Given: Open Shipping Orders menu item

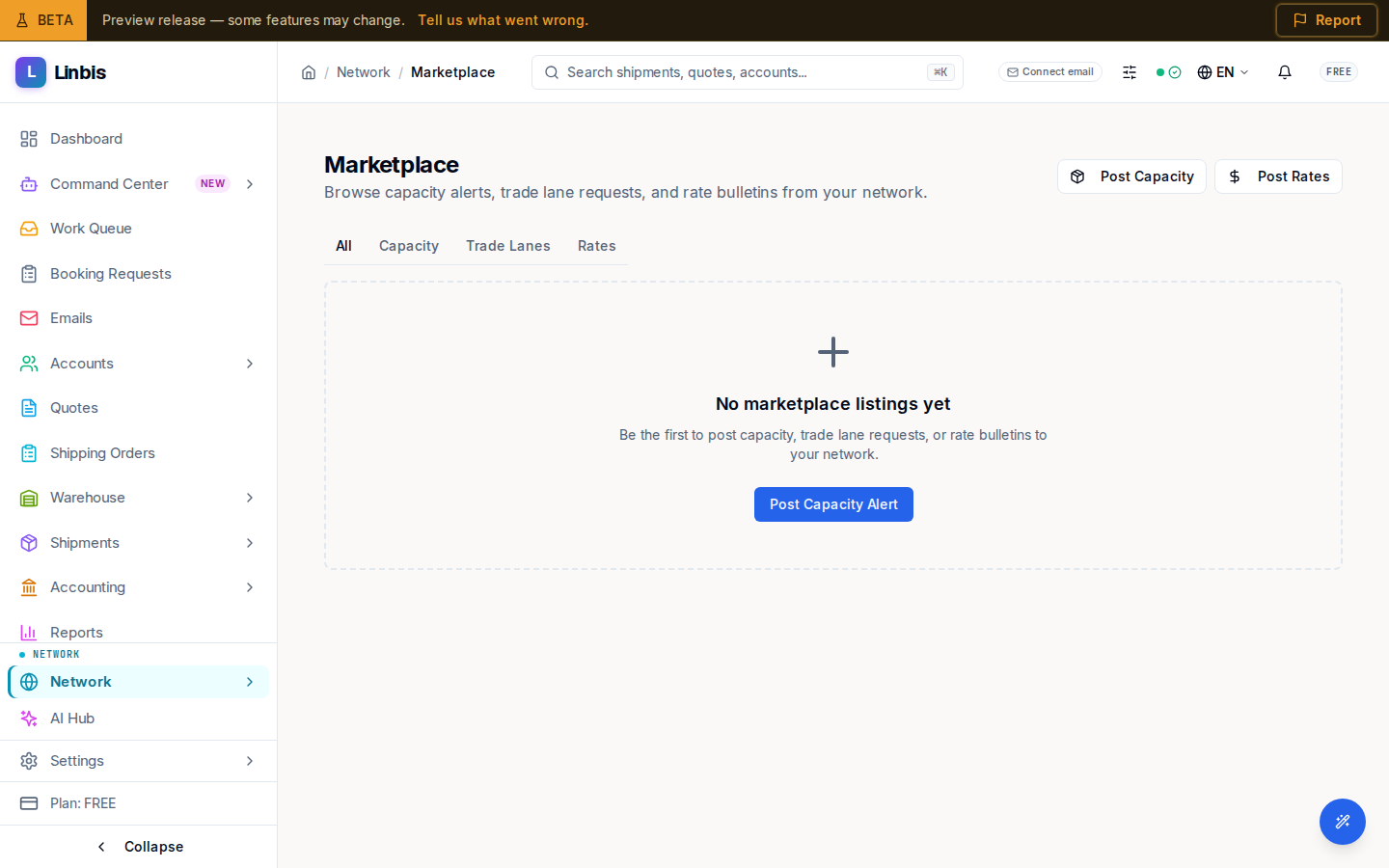Looking at the screenshot, I should point(138,453).
